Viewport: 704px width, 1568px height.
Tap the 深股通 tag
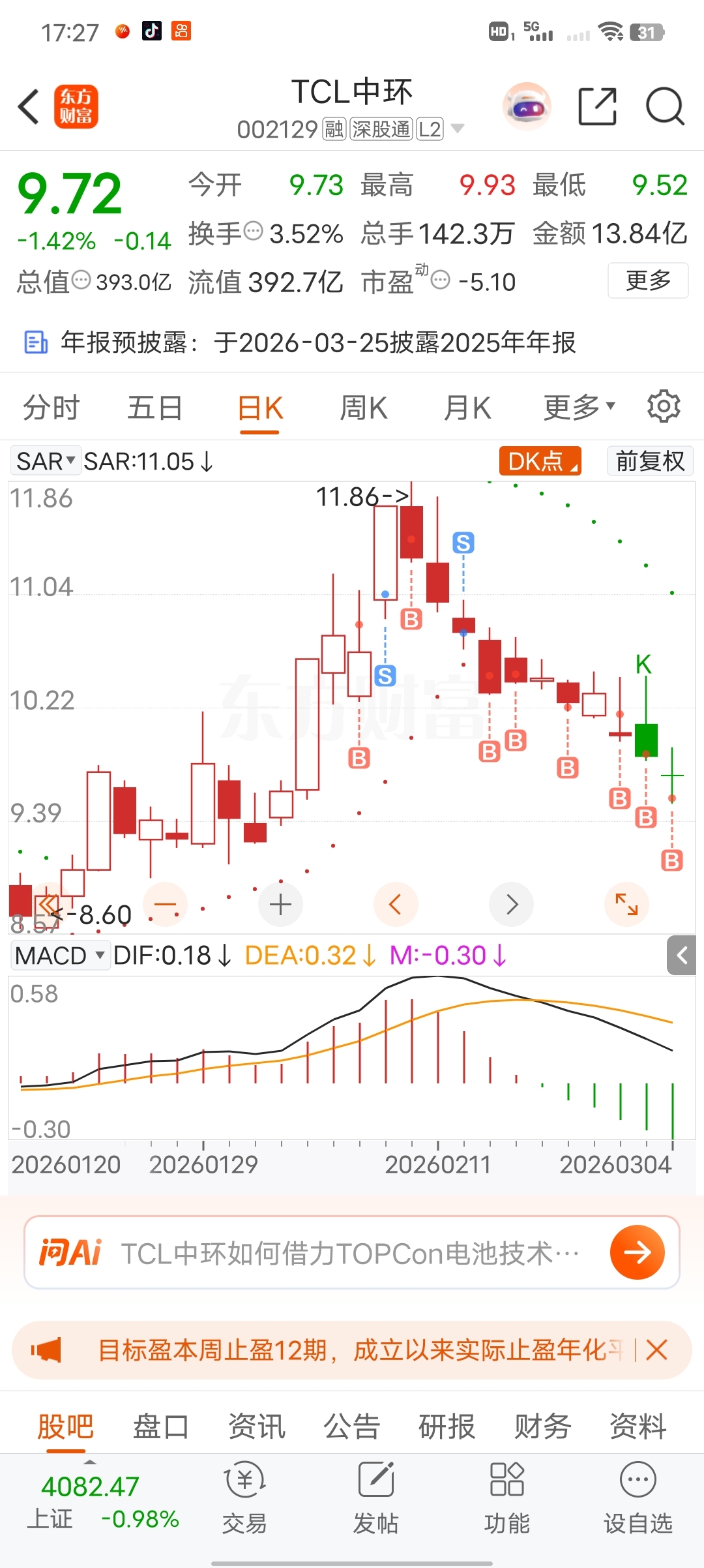coord(381,129)
